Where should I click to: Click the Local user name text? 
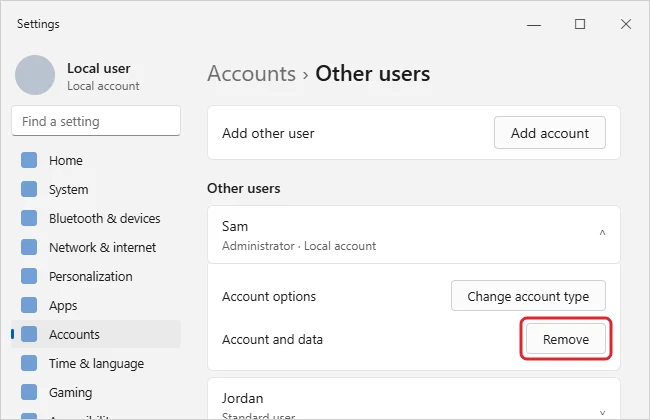click(99, 68)
